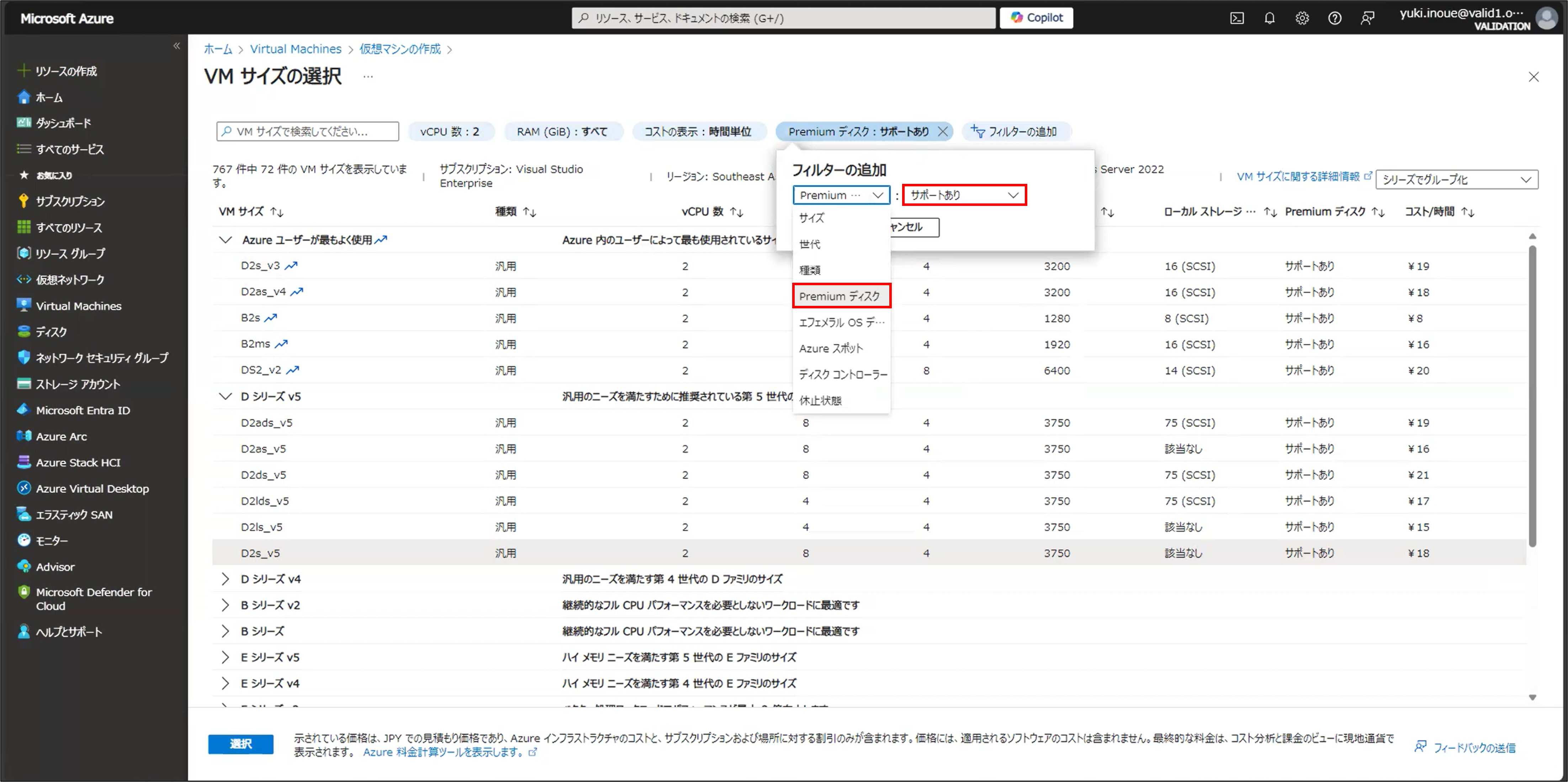Screen dimensions: 1568x782
Task: Choose 種類 in filter list
Action: (x=842, y=270)
